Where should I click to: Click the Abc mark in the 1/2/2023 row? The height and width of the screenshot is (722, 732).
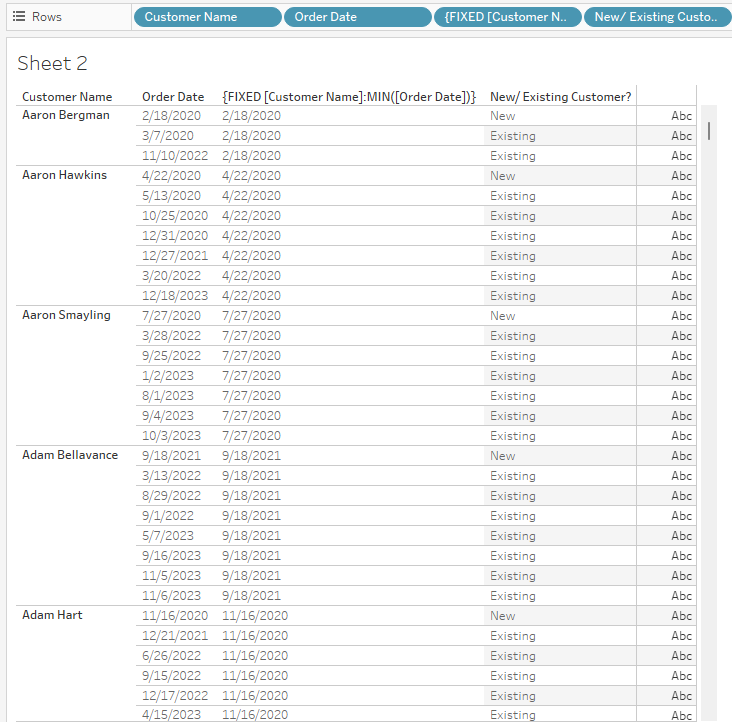682,376
